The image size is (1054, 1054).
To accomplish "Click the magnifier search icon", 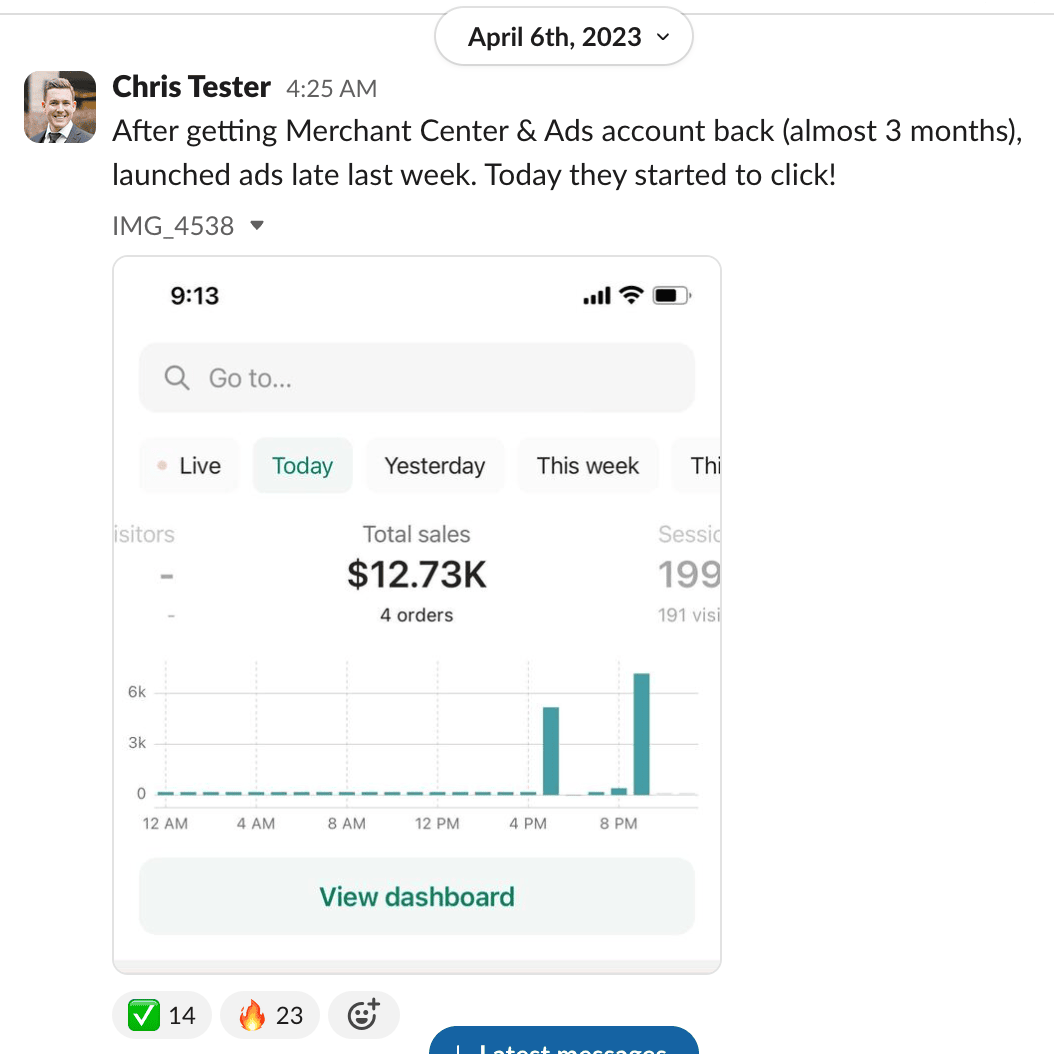I will pyautogui.click(x=177, y=378).
